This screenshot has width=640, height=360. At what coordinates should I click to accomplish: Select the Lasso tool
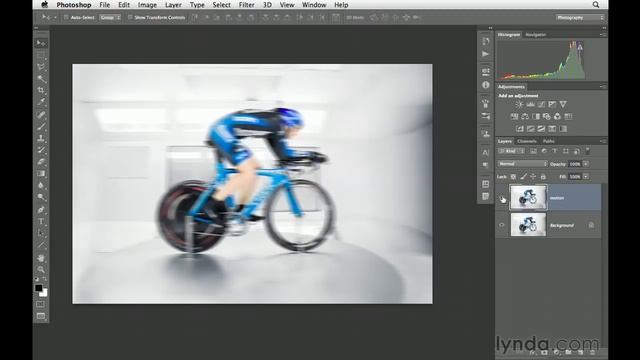41,67
